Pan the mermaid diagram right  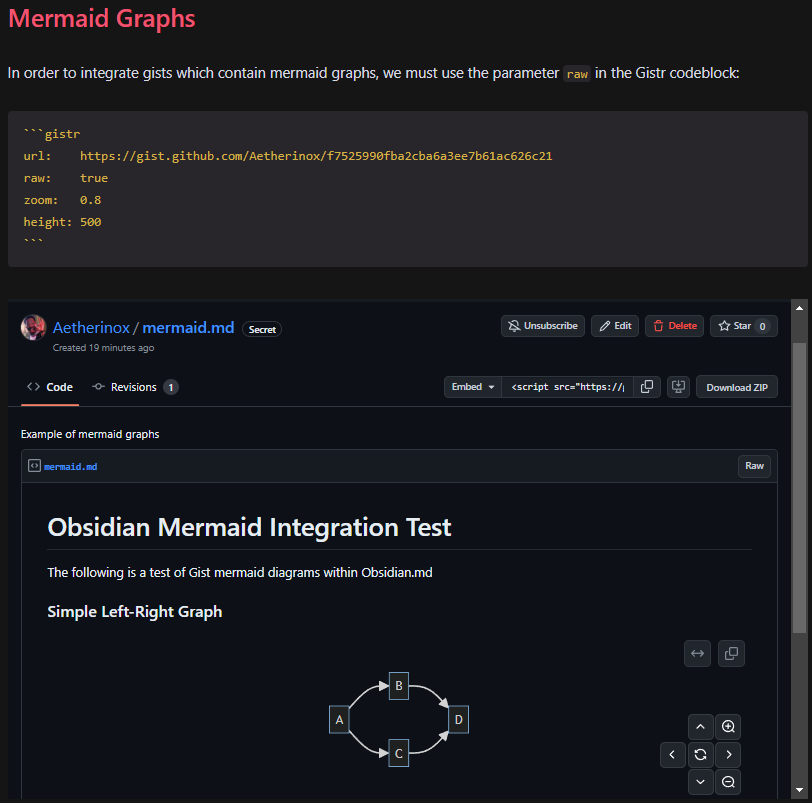pyautogui.click(x=728, y=754)
